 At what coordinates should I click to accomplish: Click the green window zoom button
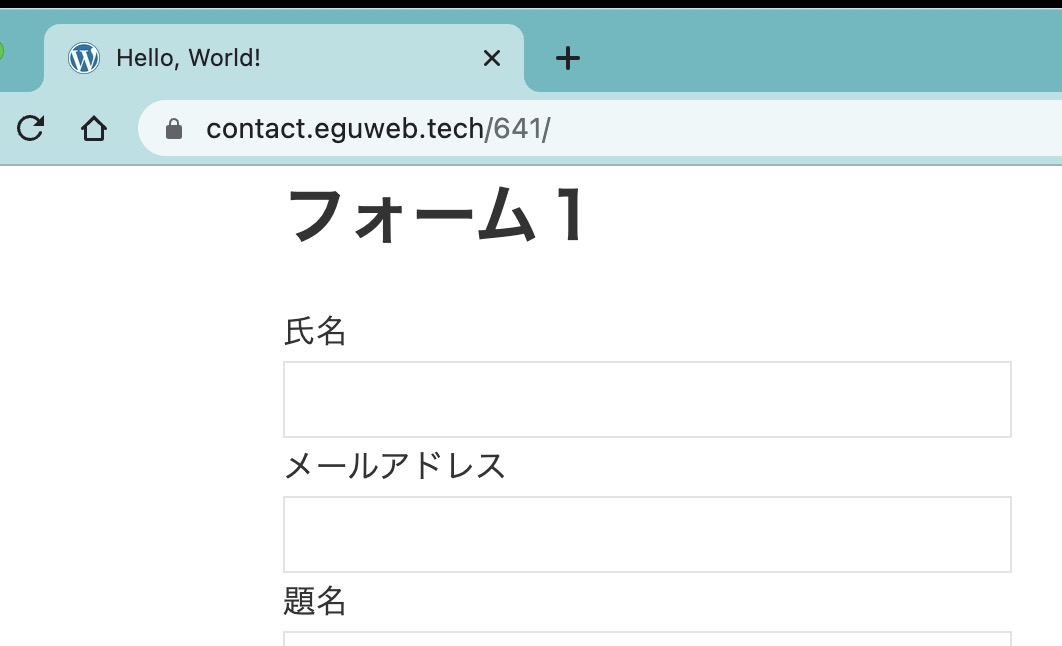click(x=1, y=51)
